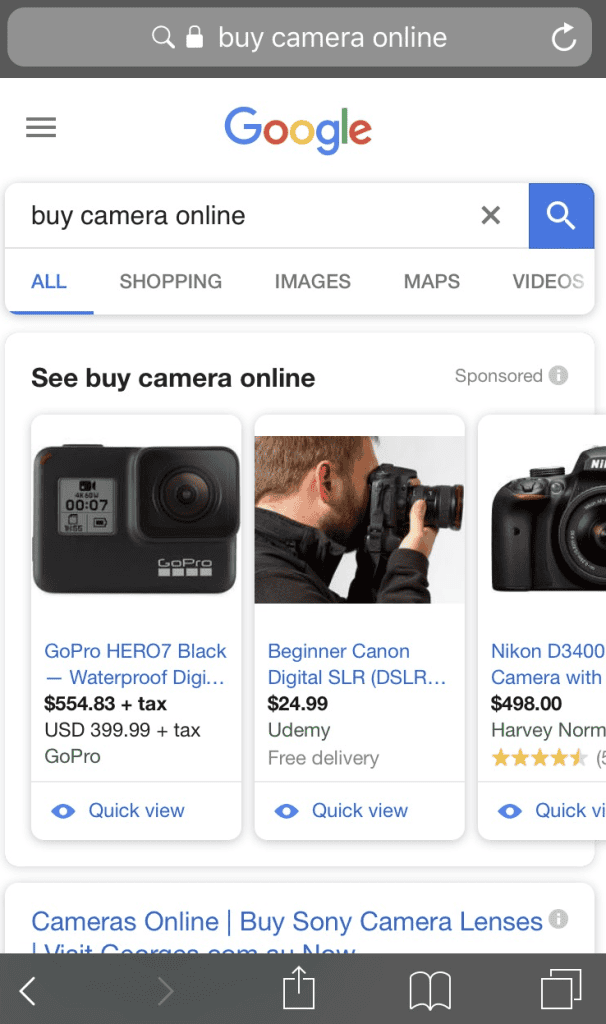Tap the Sponsored info icon

pos(556,375)
